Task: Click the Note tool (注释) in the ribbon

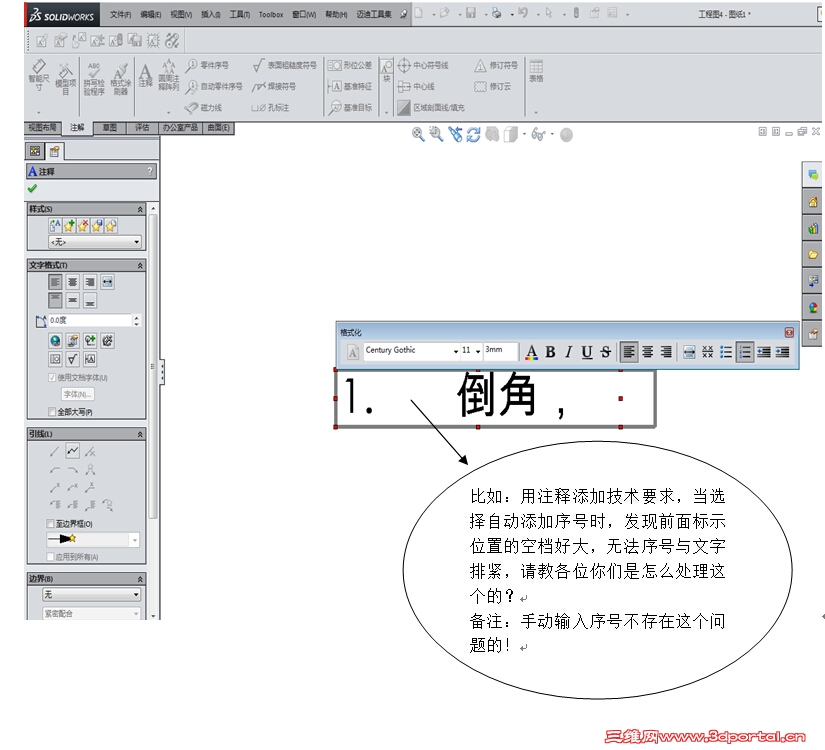Action: pyautogui.click(x=146, y=75)
